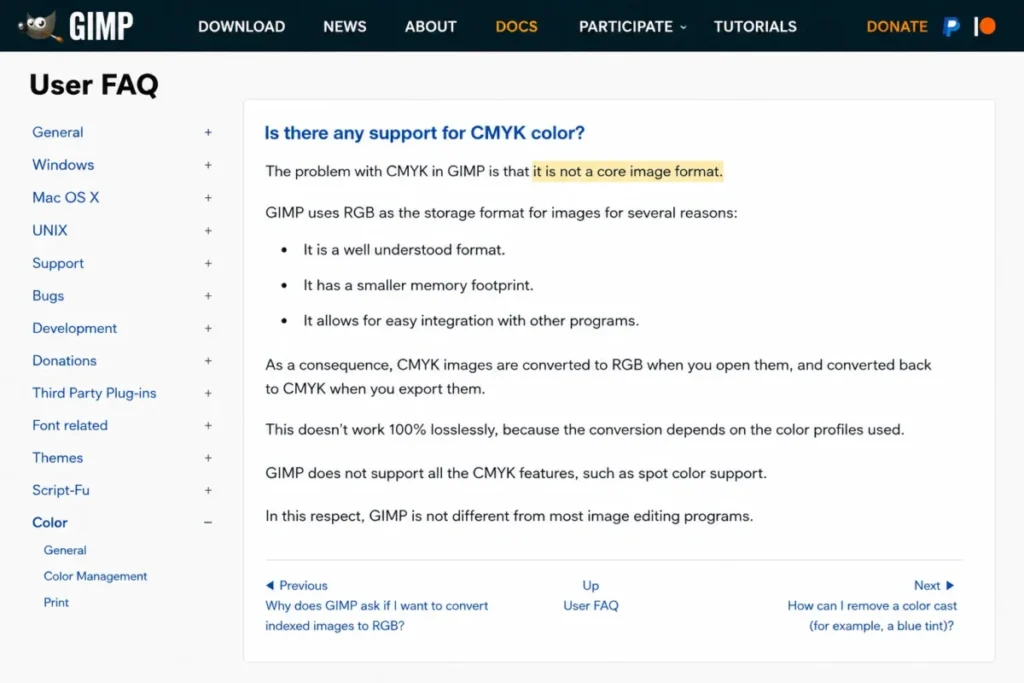The height and width of the screenshot is (683, 1024).
Task: Click the CMYK color question heading
Action: pos(424,133)
